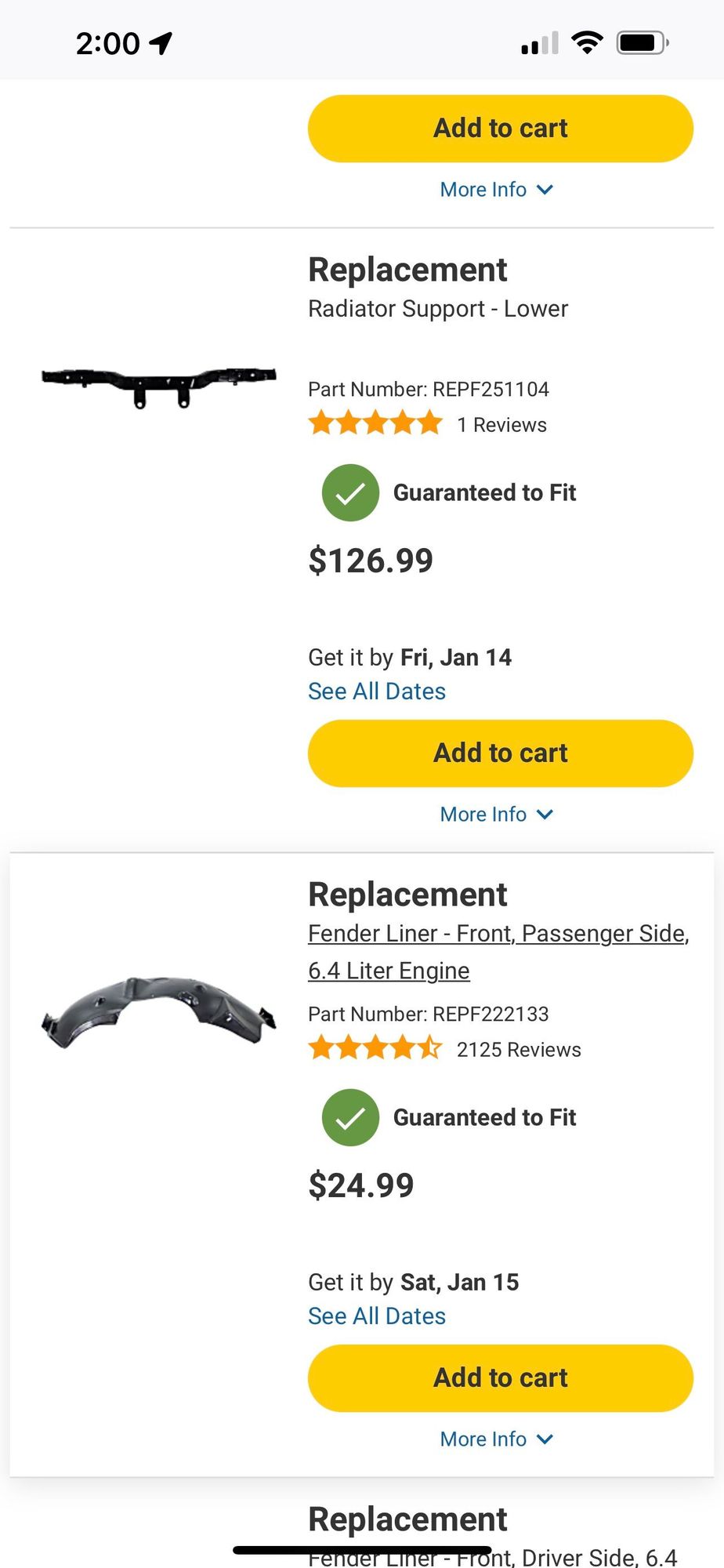This screenshot has height=1568, width=724.
Task: Open See All Dates for Jan 15 delivery
Action: click(x=377, y=1316)
